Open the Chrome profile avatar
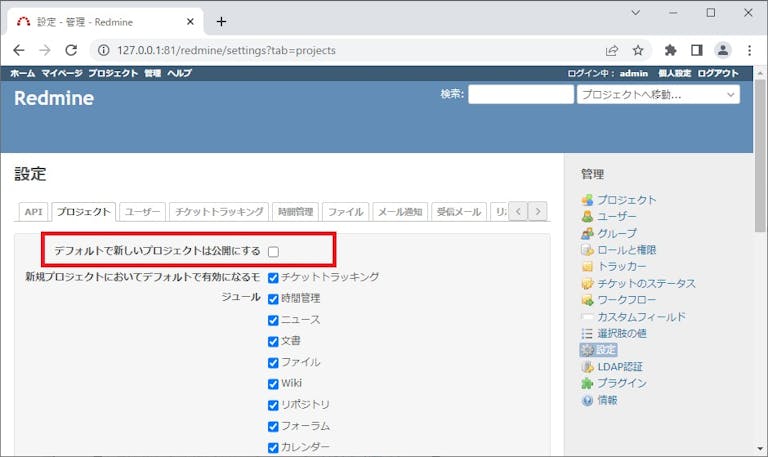 723,50
